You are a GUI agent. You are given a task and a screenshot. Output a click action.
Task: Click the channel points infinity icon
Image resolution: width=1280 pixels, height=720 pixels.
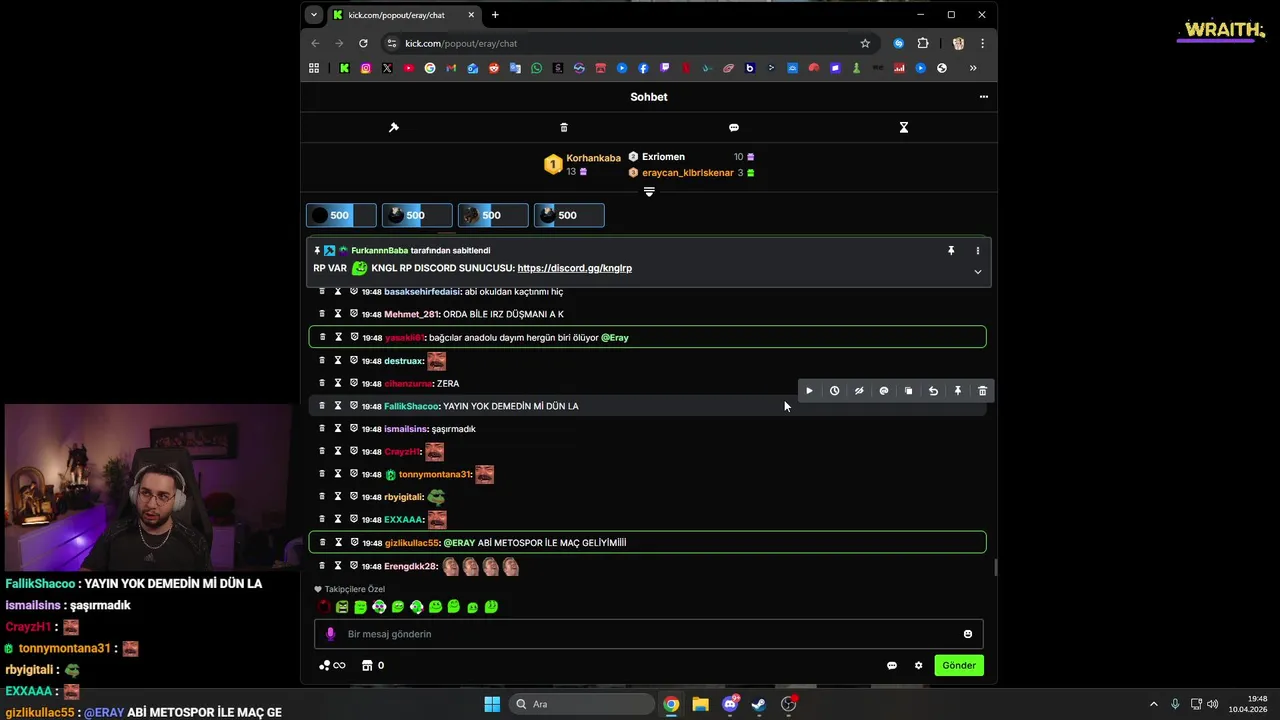332,665
